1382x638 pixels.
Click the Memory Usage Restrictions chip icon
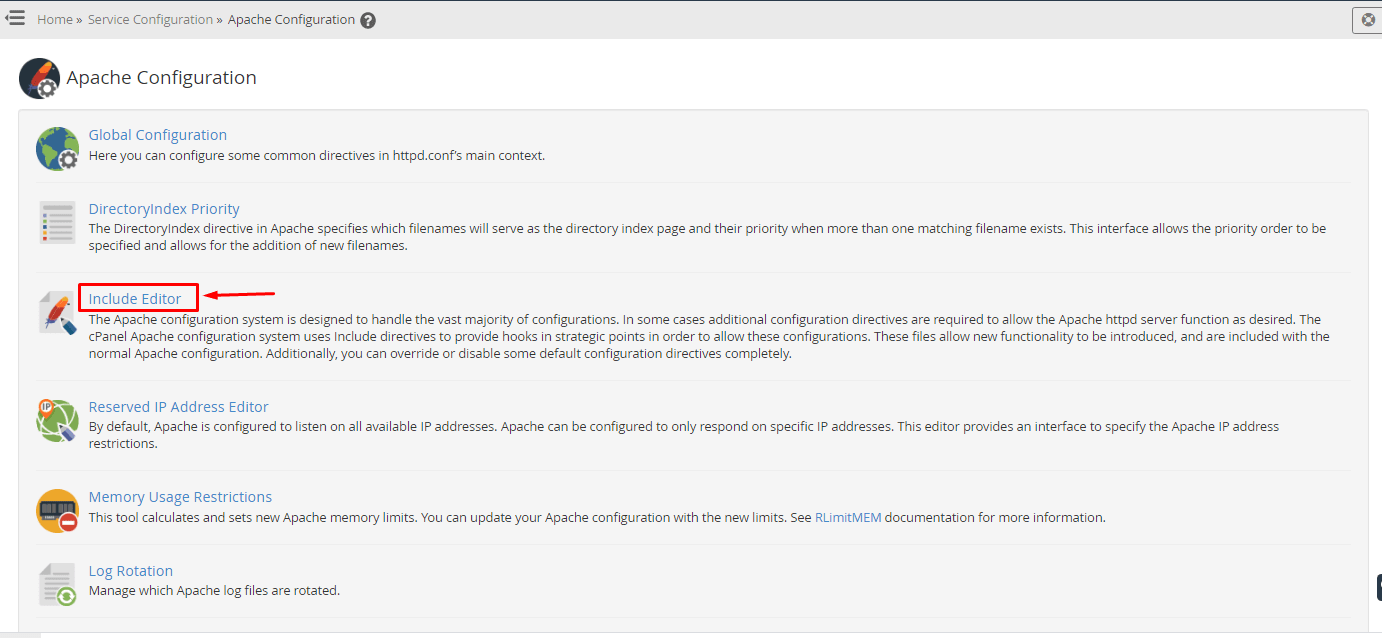(x=57, y=510)
